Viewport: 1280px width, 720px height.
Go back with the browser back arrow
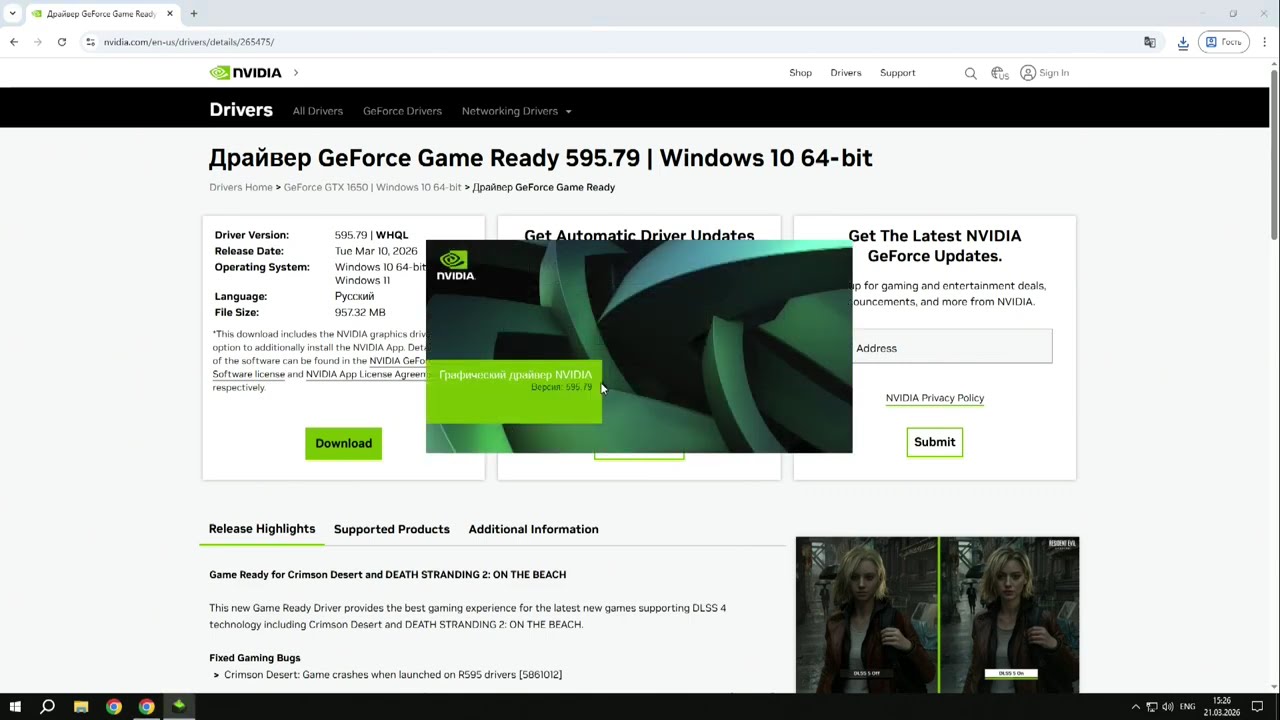click(14, 42)
